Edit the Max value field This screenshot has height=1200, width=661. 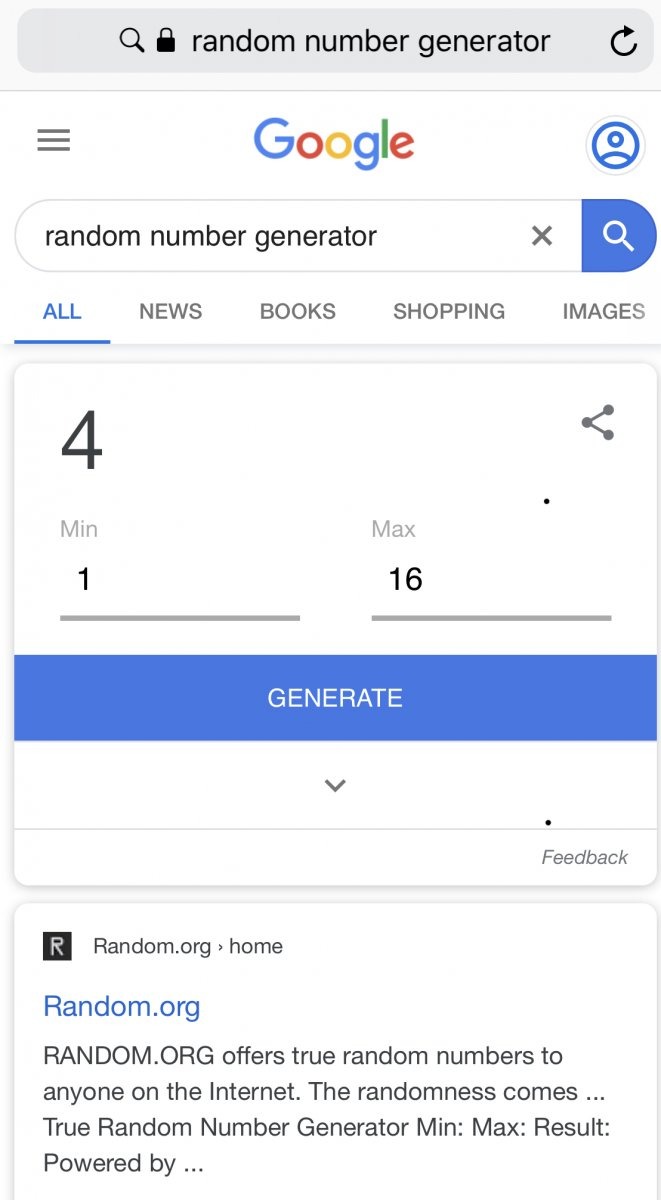point(490,580)
